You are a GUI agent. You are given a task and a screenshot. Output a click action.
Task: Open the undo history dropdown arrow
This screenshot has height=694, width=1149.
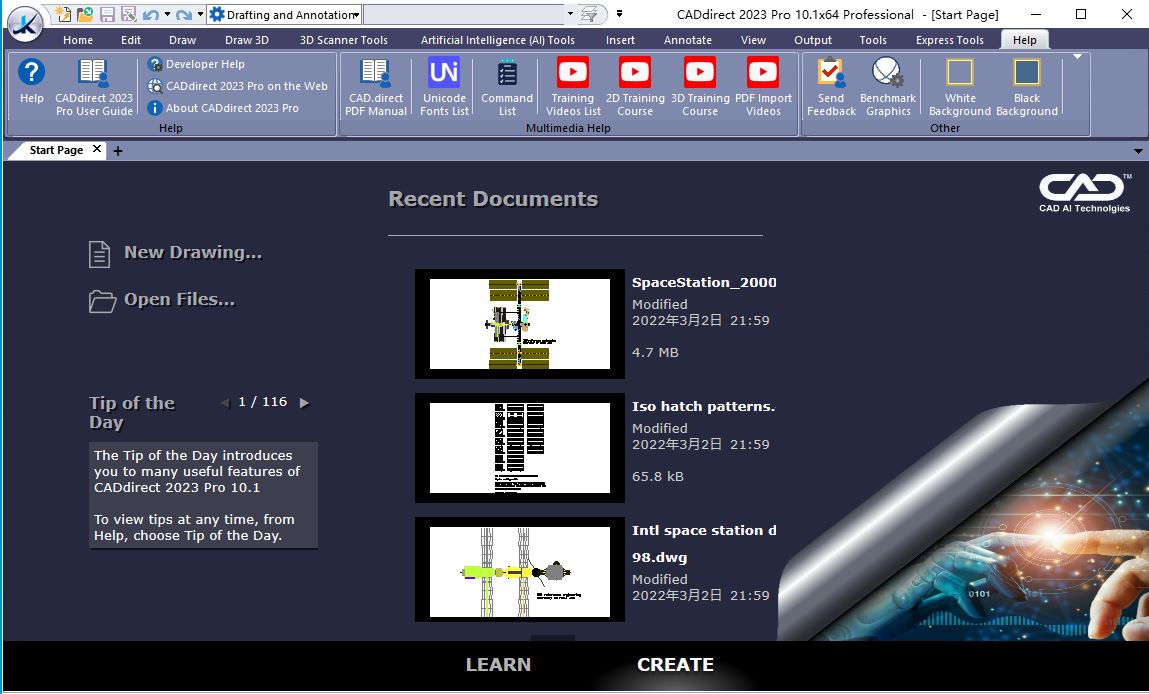pos(167,15)
